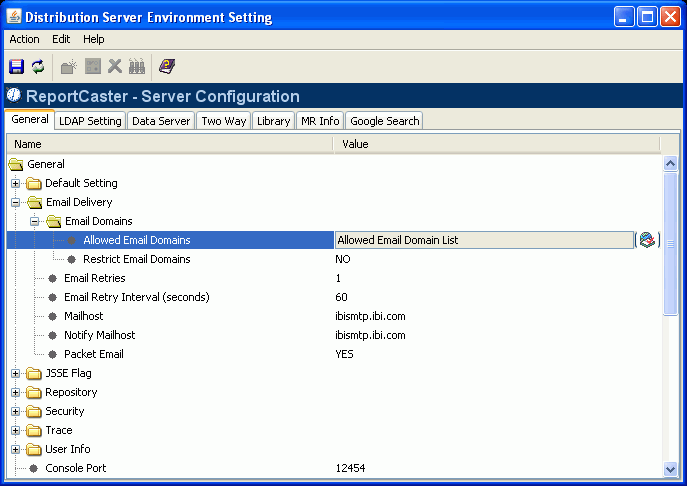Click the grayed configuration toolbar icon
The image size is (687, 486).
(x=93, y=67)
